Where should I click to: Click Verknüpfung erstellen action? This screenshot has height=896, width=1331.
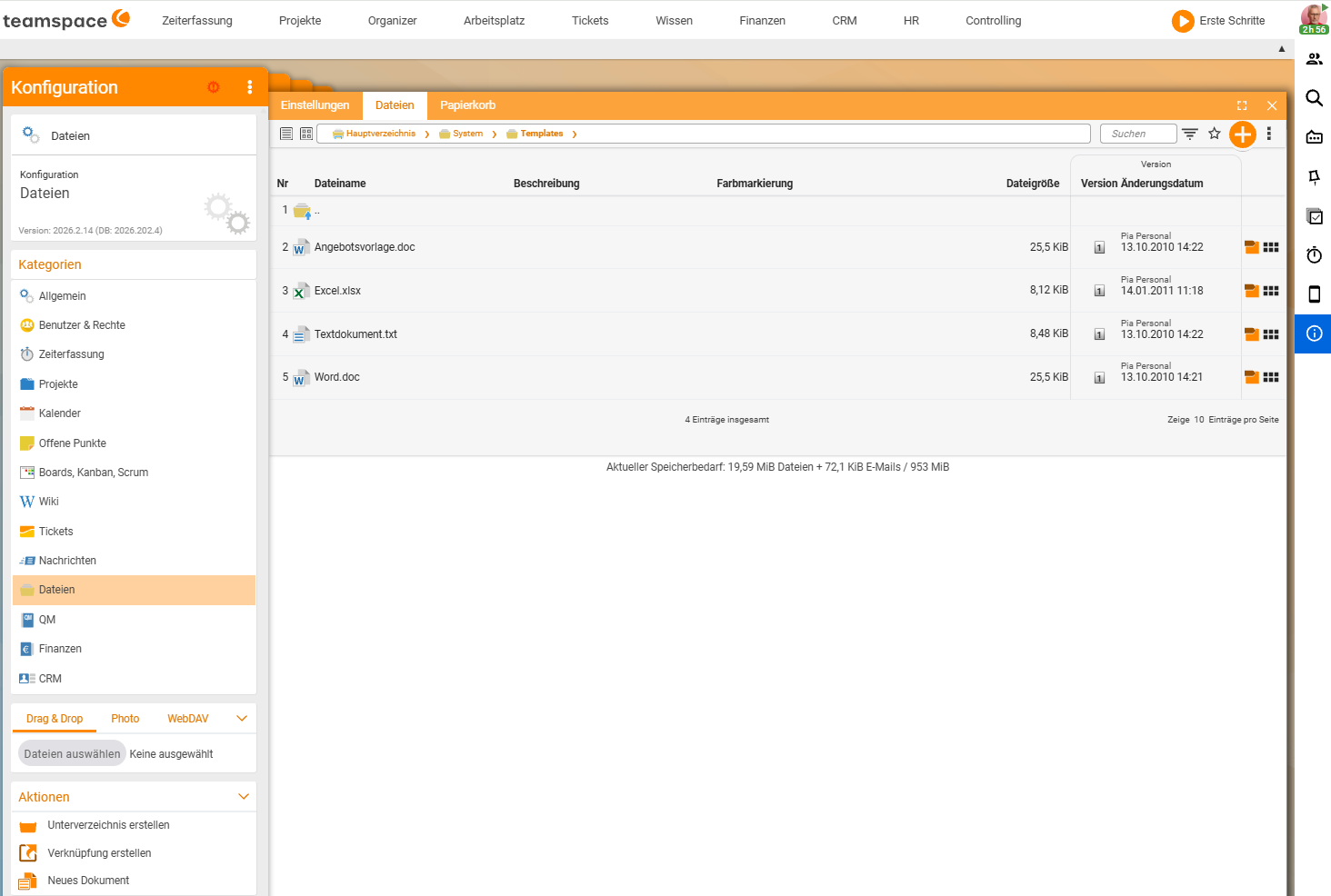click(99, 853)
